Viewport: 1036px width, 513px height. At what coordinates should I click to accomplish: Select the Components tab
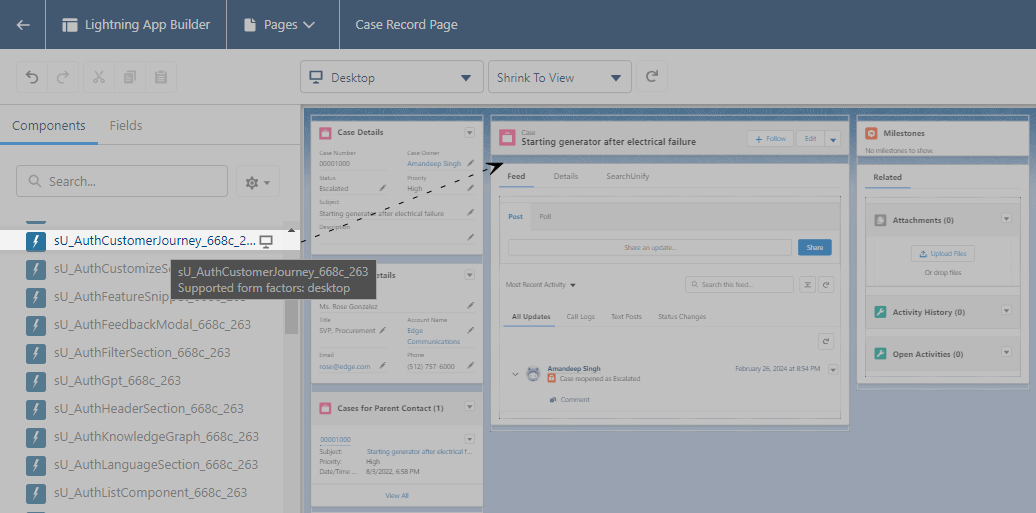[x=49, y=126]
